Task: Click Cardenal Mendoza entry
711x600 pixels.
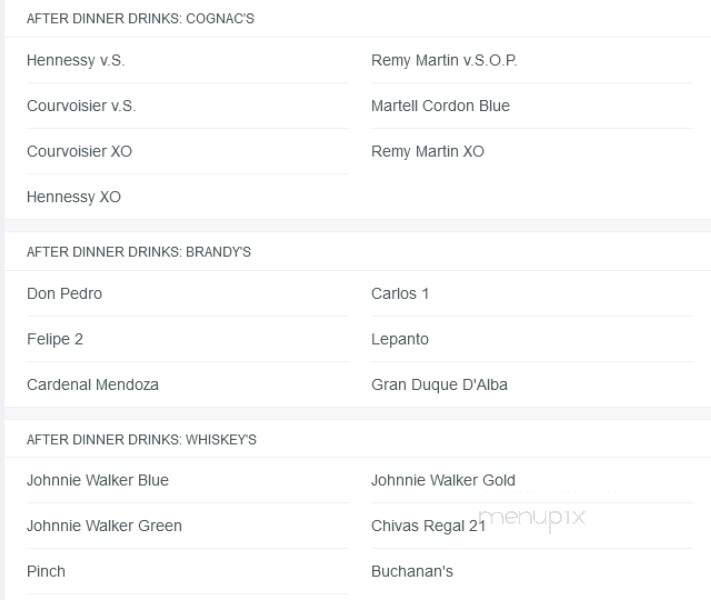Action: pos(93,385)
